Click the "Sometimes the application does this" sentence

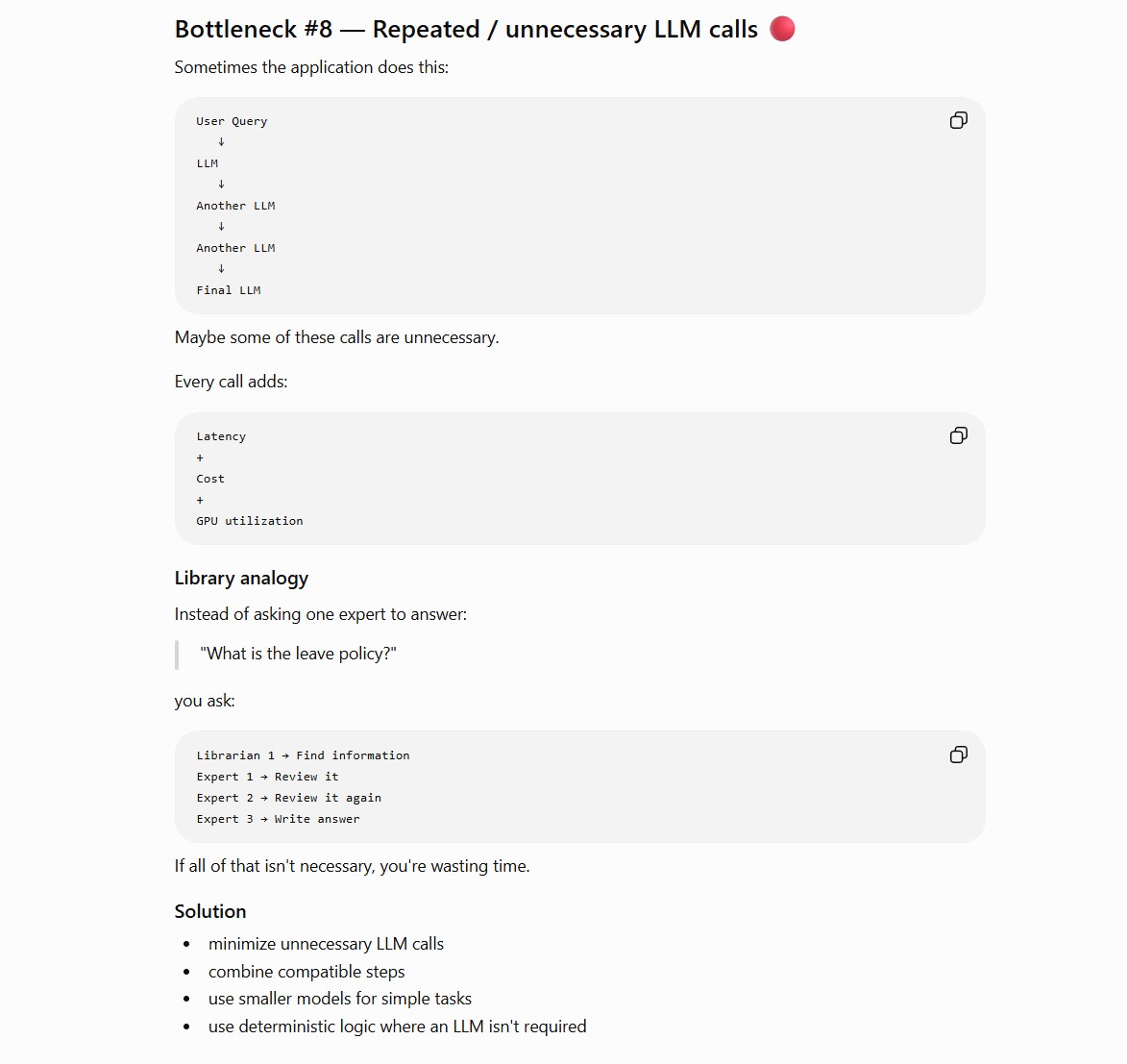[311, 67]
